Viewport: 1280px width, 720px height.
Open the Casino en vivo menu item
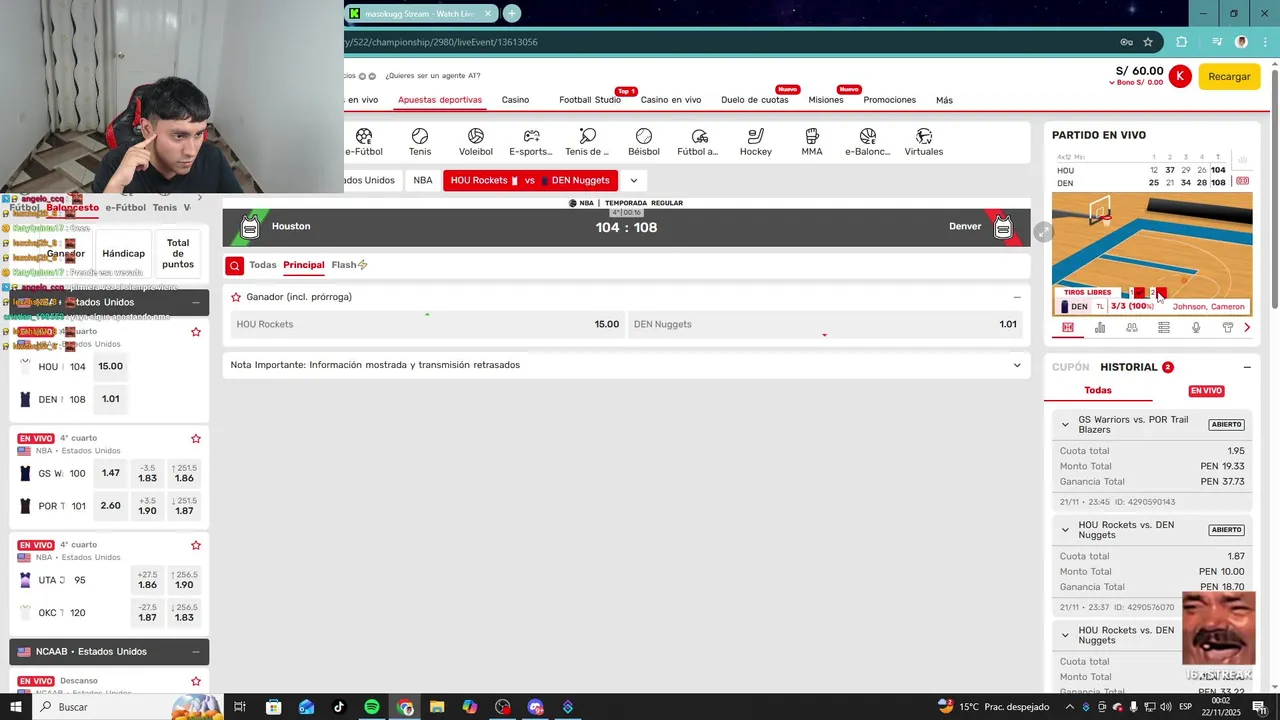click(671, 100)
